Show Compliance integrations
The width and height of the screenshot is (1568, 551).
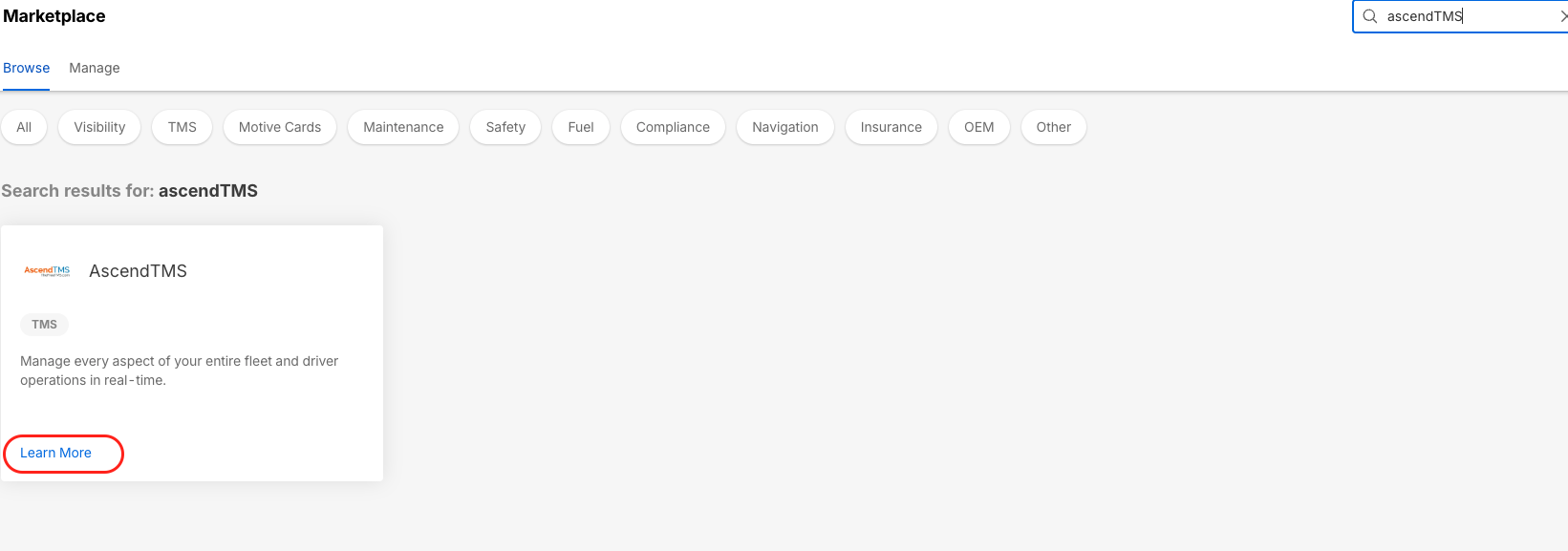tap(673, 127)
